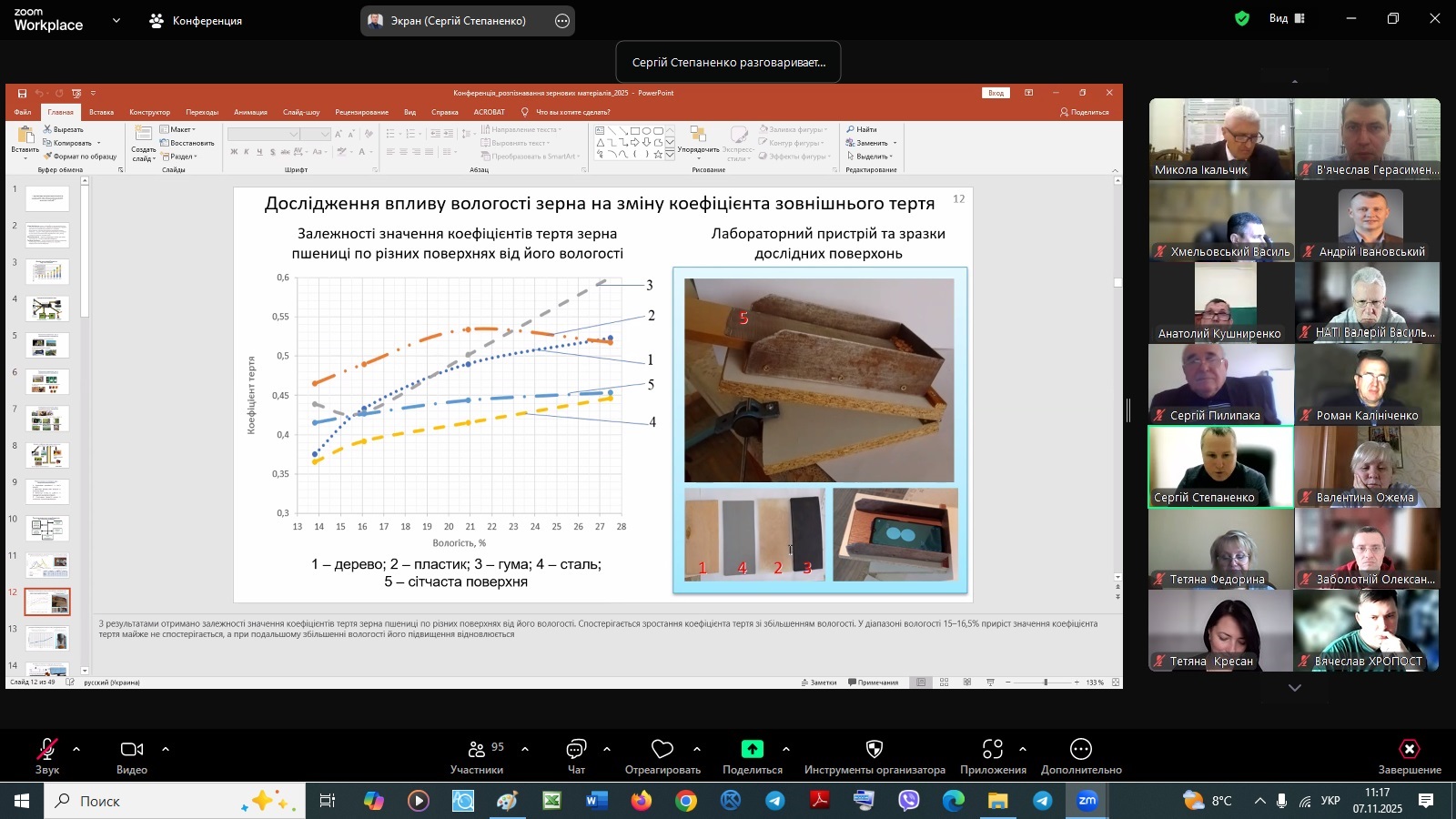Open the Zoom Chat panel
Image resolution: width=1456 pixels, height=819 pixels.
click(576, 749)
